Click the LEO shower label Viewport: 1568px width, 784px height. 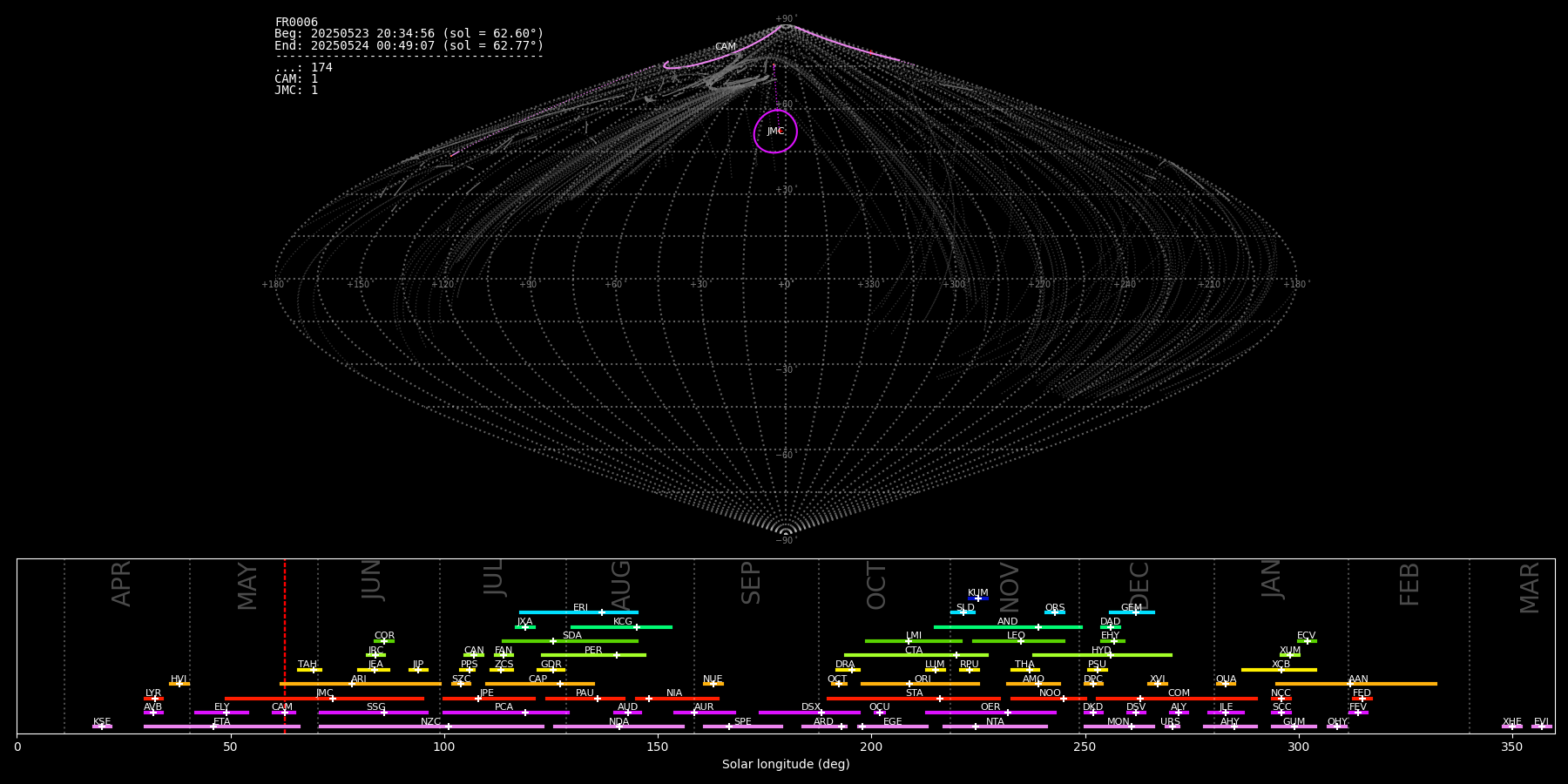pyautogui.click(x=1017, y=636)
